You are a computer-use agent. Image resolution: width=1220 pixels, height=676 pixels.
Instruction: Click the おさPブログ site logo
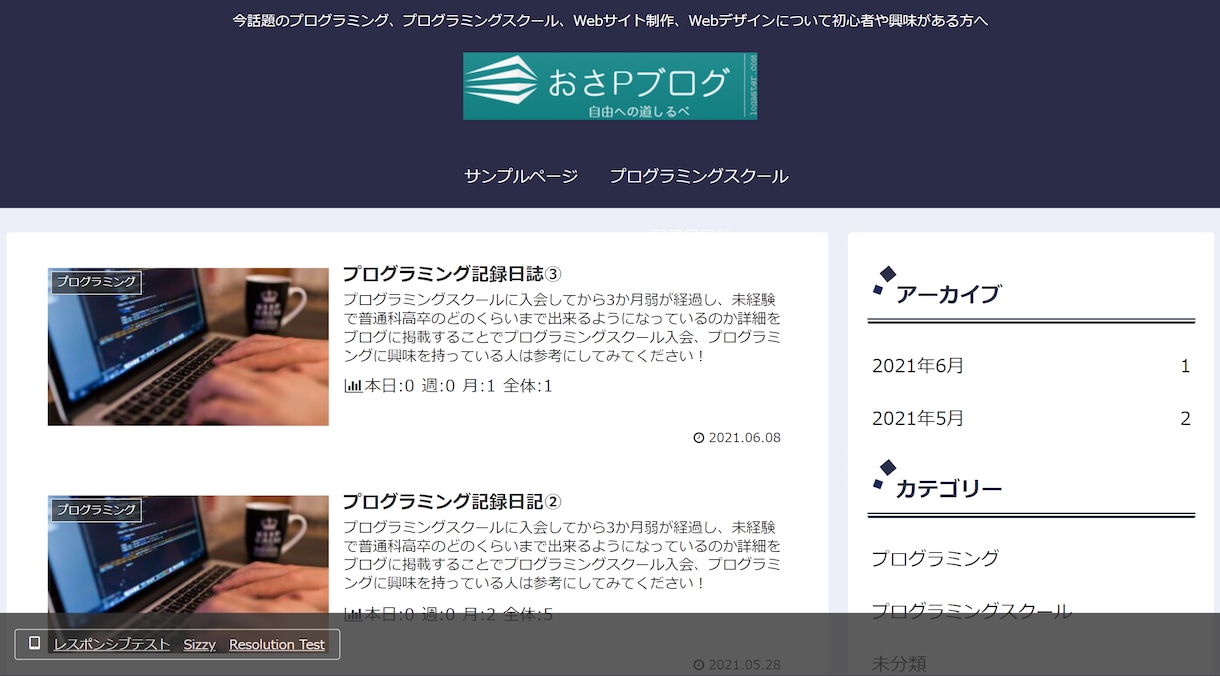[610, 86]
